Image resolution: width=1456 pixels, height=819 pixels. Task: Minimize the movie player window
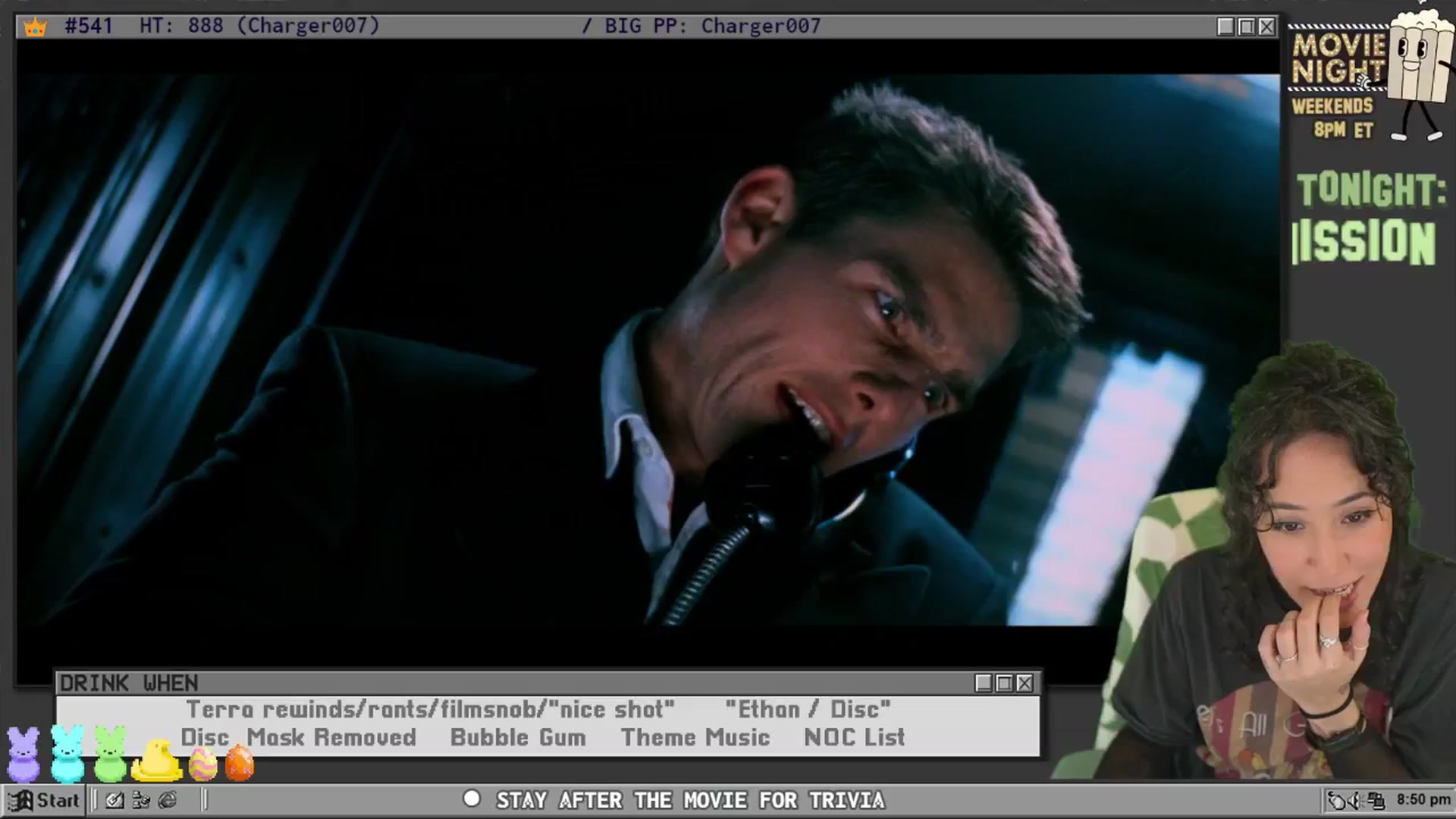click(1225, 27)
